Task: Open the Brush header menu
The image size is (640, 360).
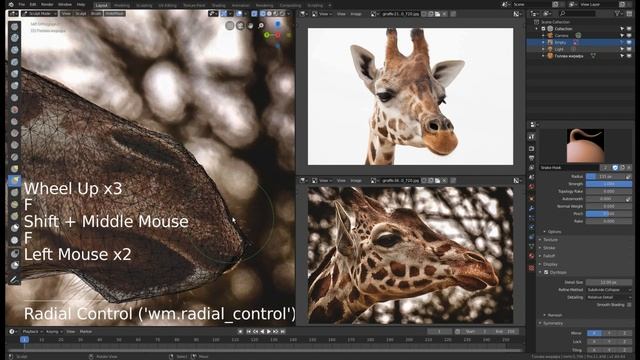Action: (96, 13)
